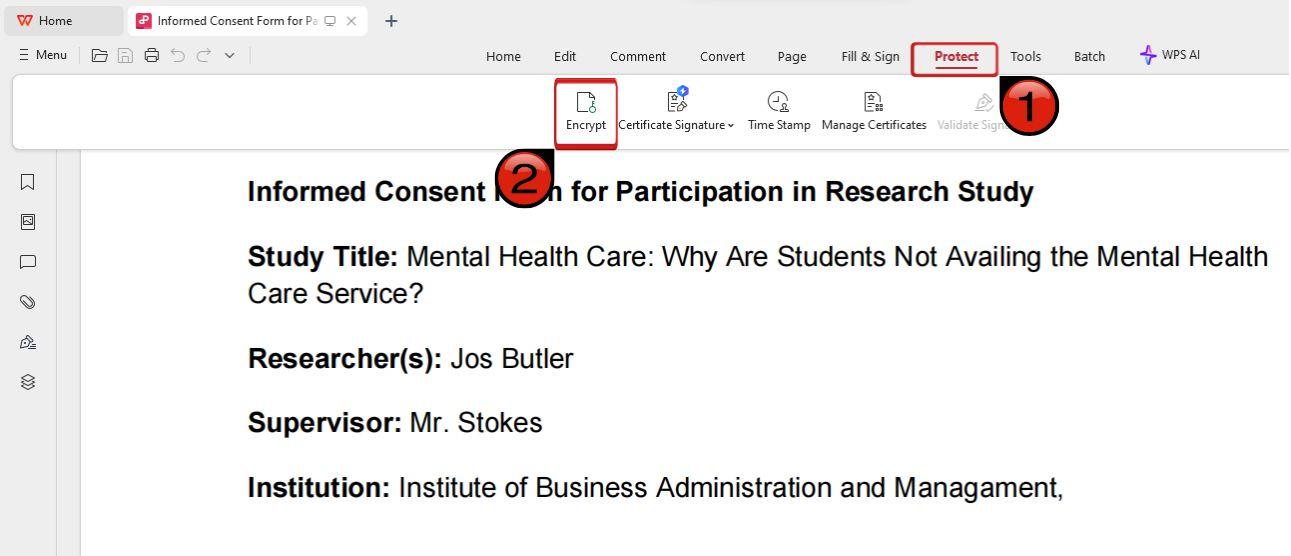The width and height of the screenshot is (1291, 556).
Task: Open Manage Certificates
Action: point(874,111)
